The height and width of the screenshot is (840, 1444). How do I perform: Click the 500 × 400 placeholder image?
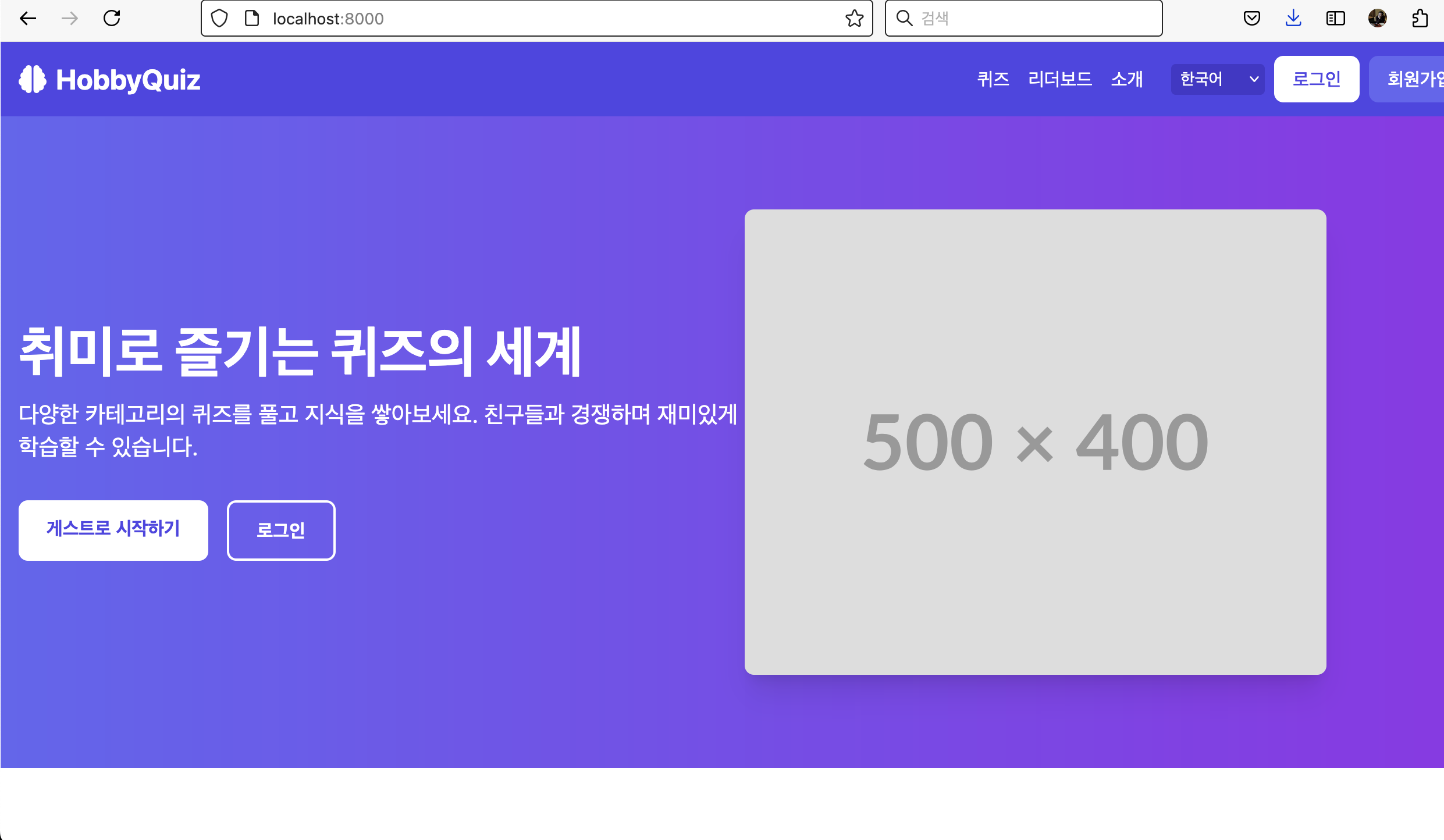coord(1035,442)
